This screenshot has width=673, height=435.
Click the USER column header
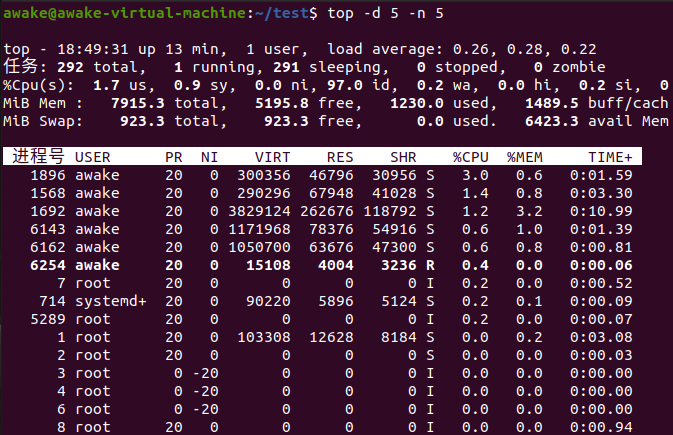point(93,157)
